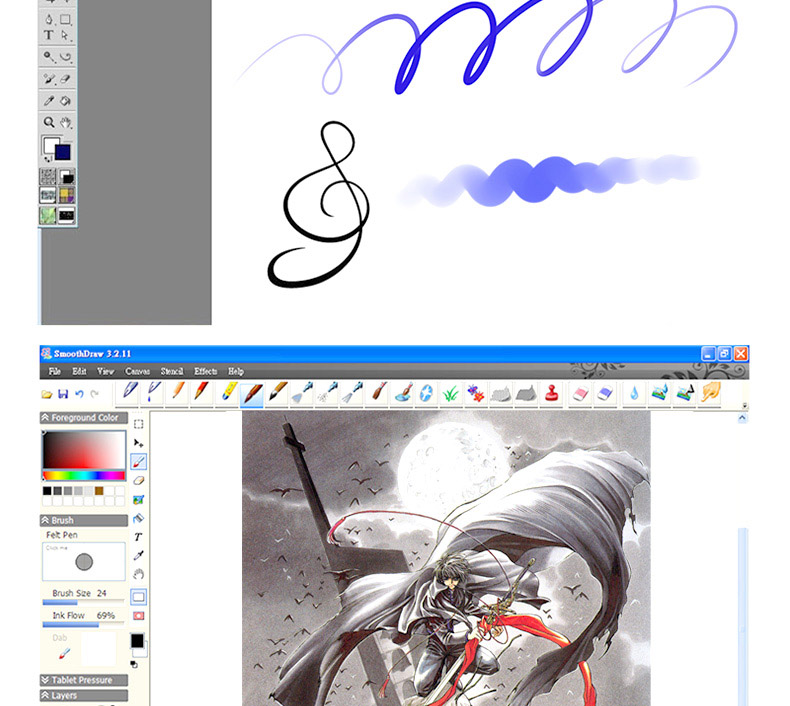Select the paint brush tool in side toolbar
790x706 pixels.
click(x=139, y=462)
